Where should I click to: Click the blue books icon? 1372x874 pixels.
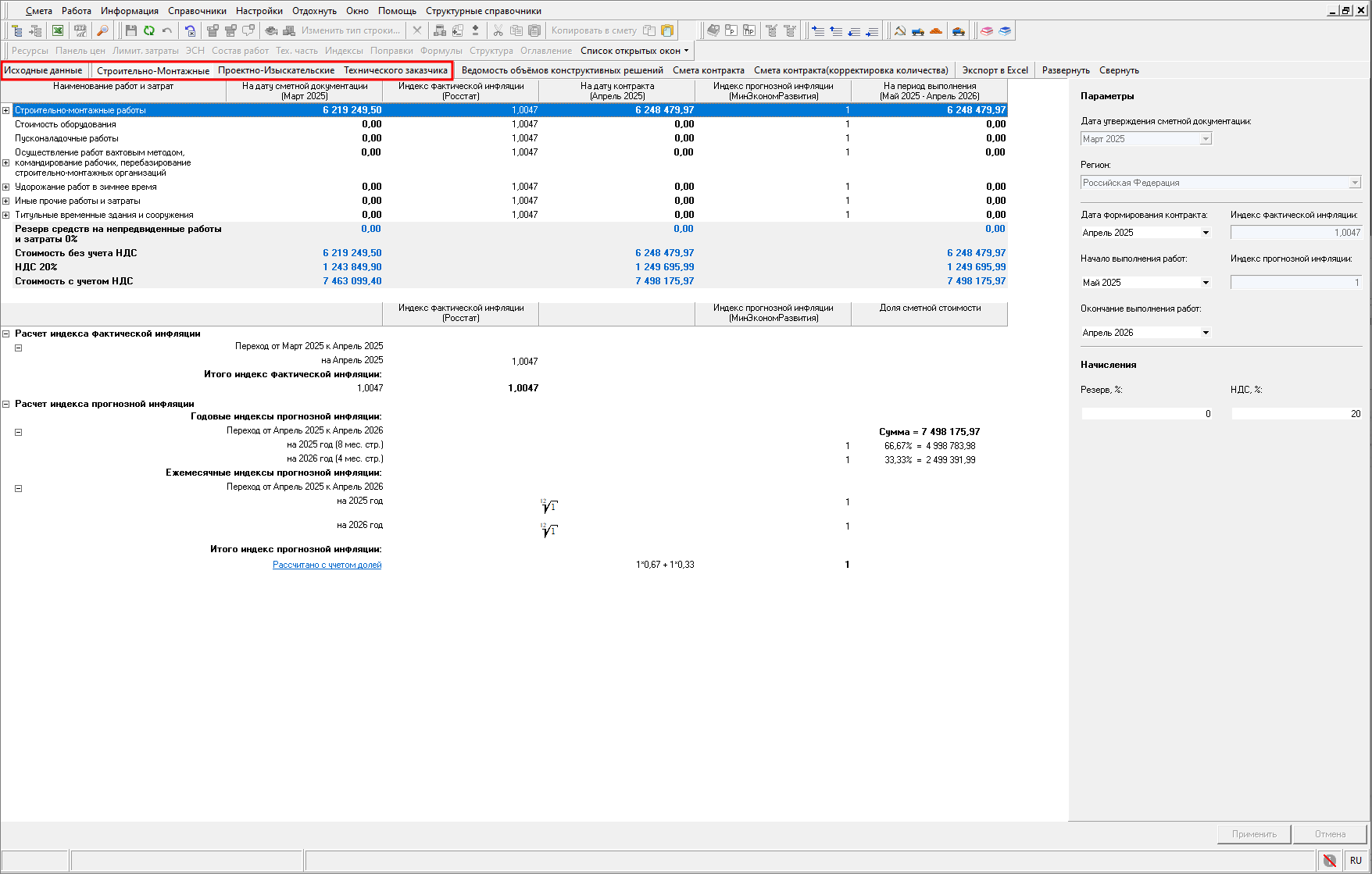coord(1005,30)
